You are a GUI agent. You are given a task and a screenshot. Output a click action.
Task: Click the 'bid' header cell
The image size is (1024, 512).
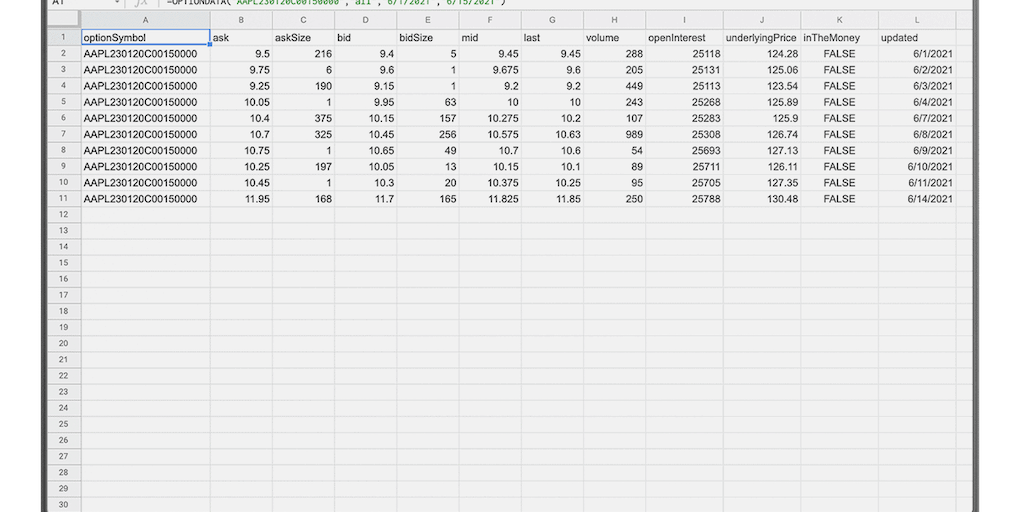[366, 38]
